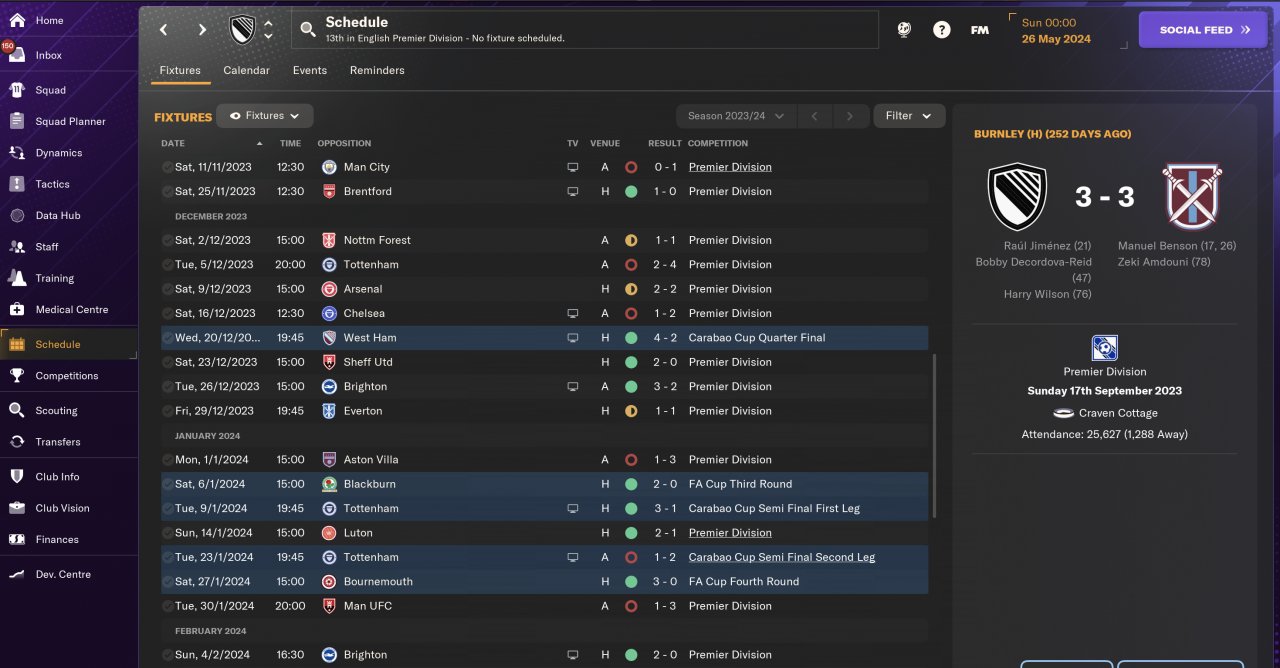Viewport: 1280px width, 668px height.
Task: Click the Tactics board icon in sidebar
Action: pos(17,184)
